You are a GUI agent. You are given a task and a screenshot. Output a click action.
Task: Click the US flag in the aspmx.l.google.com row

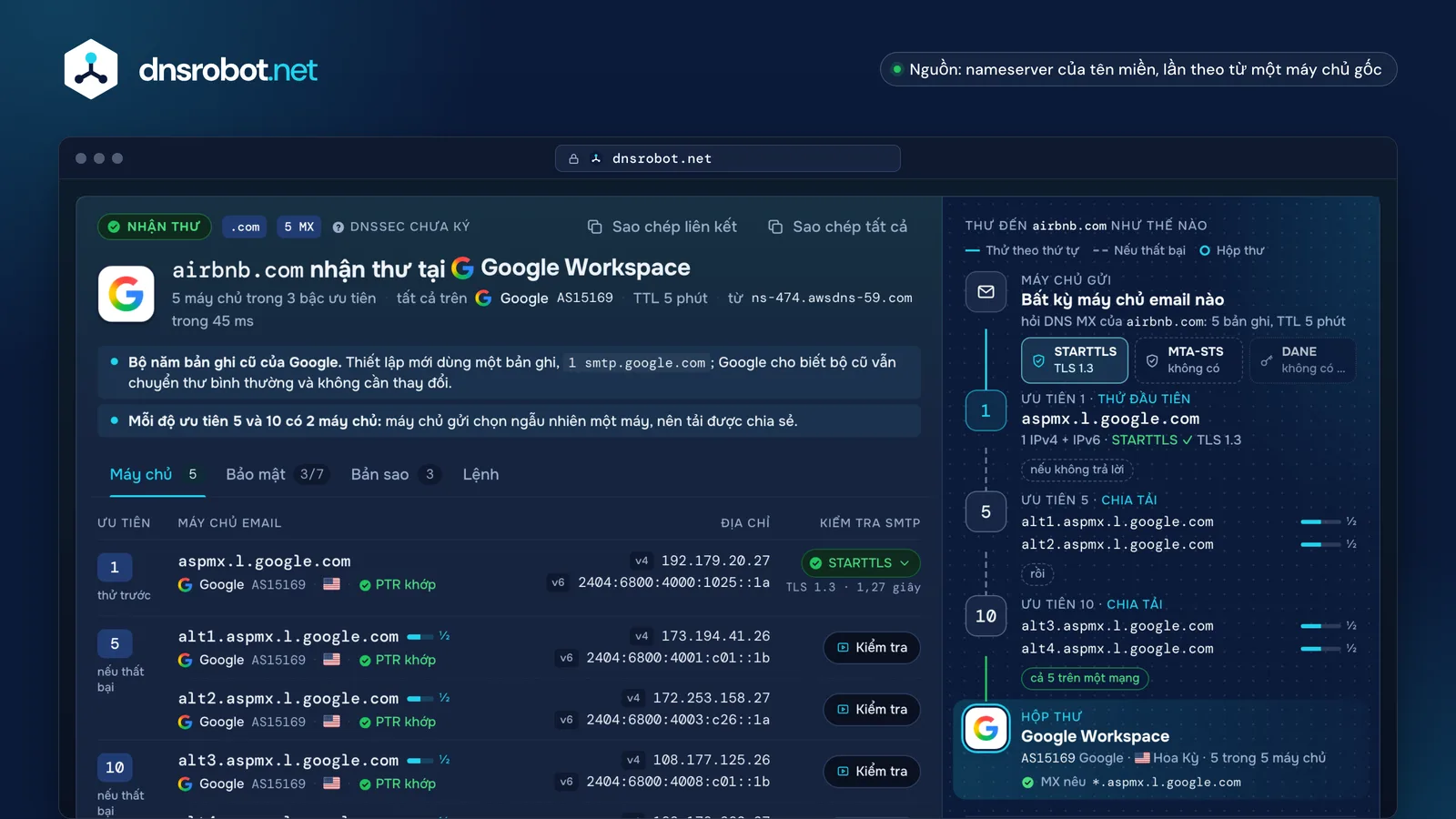click(332, 584)
